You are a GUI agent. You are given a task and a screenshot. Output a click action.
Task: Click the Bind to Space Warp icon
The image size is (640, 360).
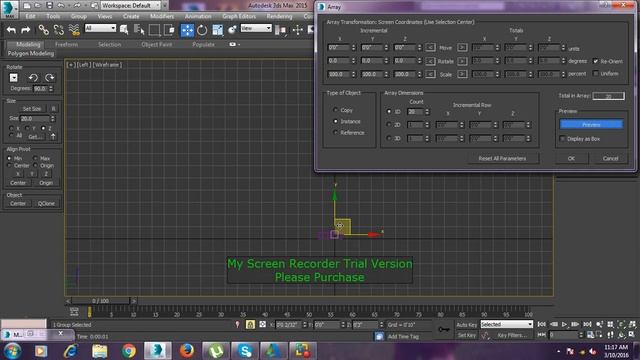pyautogui.click(x=74, y=30)
